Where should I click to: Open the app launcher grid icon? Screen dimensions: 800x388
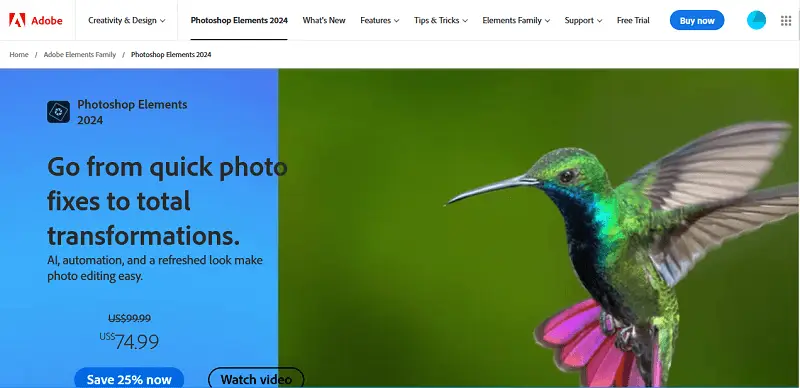pyautogui.click(x=786, y=20)
